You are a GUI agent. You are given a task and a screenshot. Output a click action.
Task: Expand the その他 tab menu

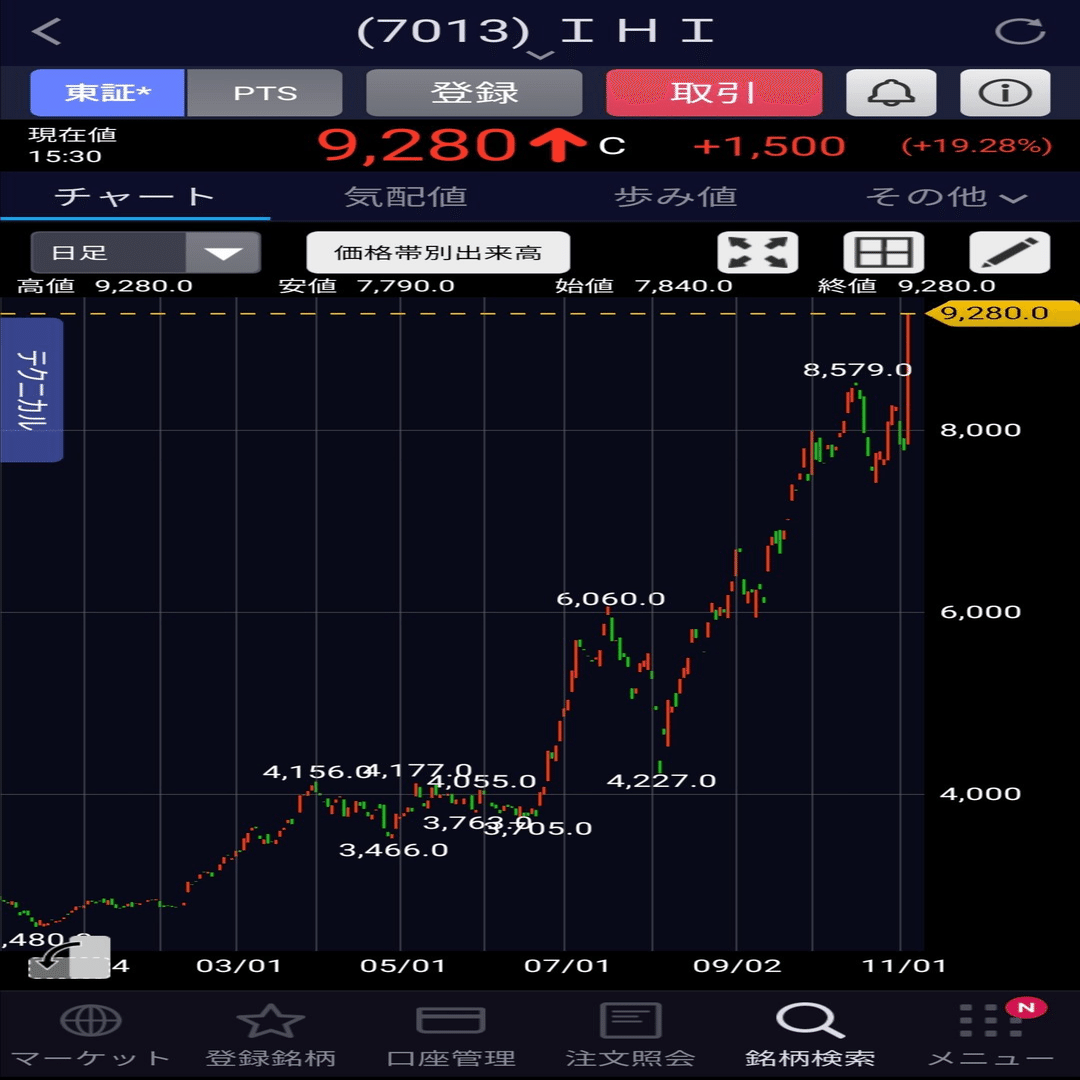pos(946,197)
